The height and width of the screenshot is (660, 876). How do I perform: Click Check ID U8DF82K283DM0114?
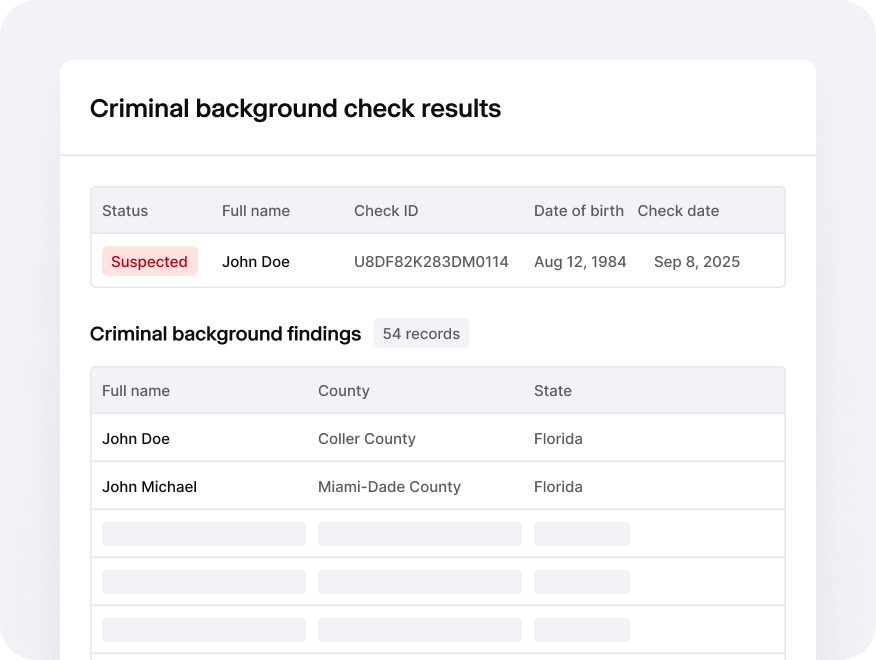tap(431, 261)
